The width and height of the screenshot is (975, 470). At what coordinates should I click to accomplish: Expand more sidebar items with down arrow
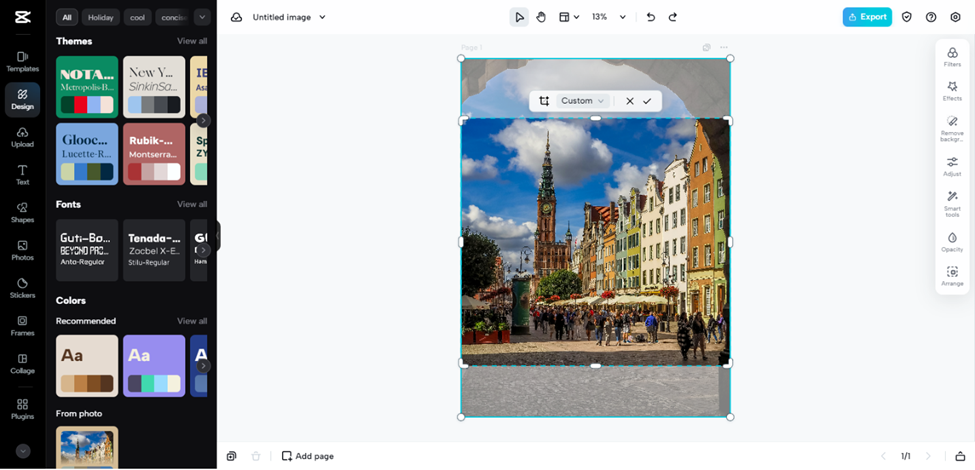[23, 451]
